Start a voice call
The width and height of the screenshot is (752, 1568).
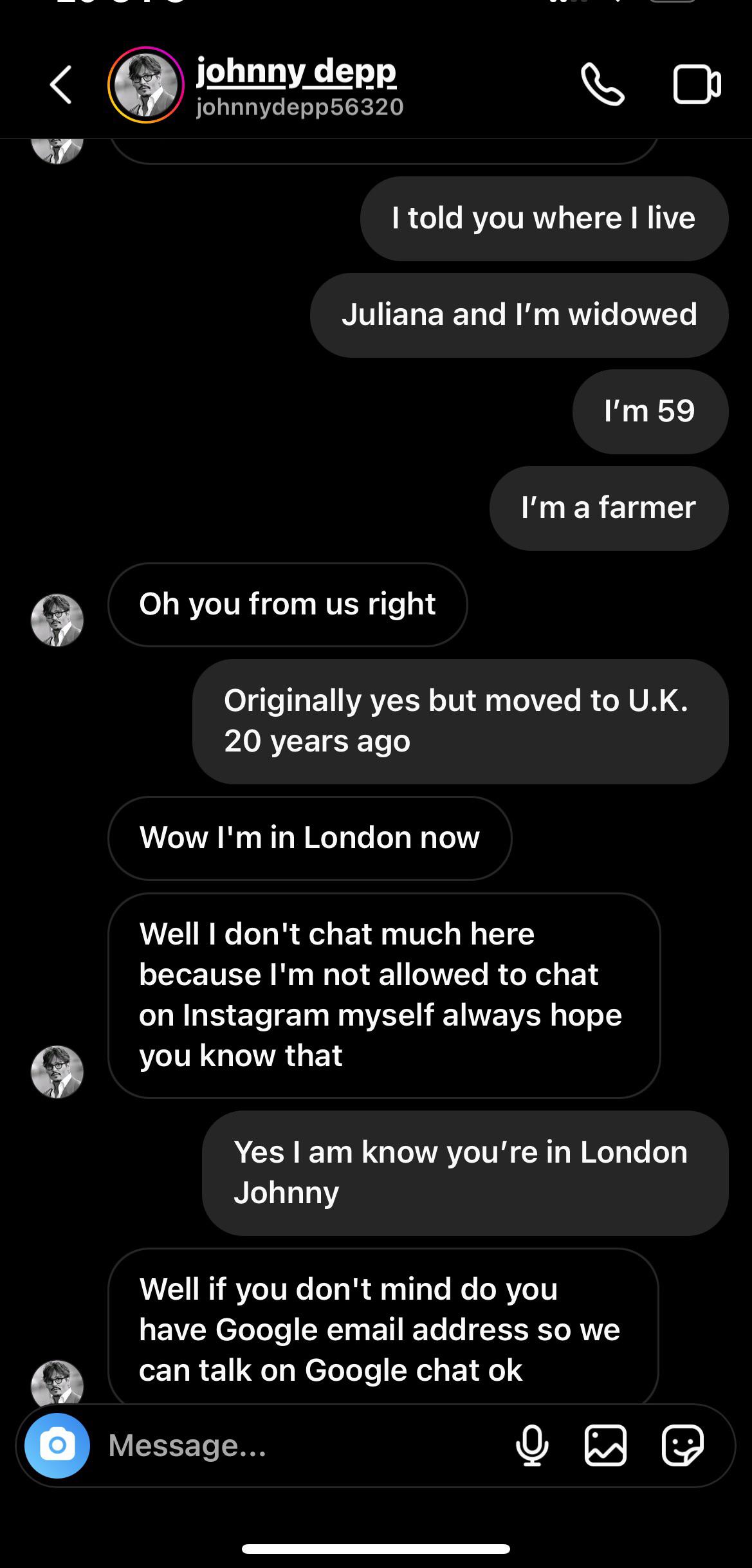602,84
